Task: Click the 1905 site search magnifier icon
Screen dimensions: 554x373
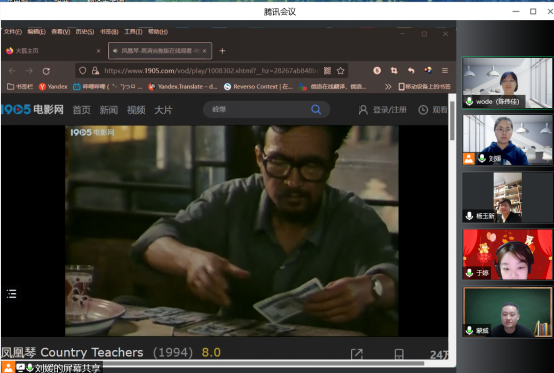Action: (316, 109)
